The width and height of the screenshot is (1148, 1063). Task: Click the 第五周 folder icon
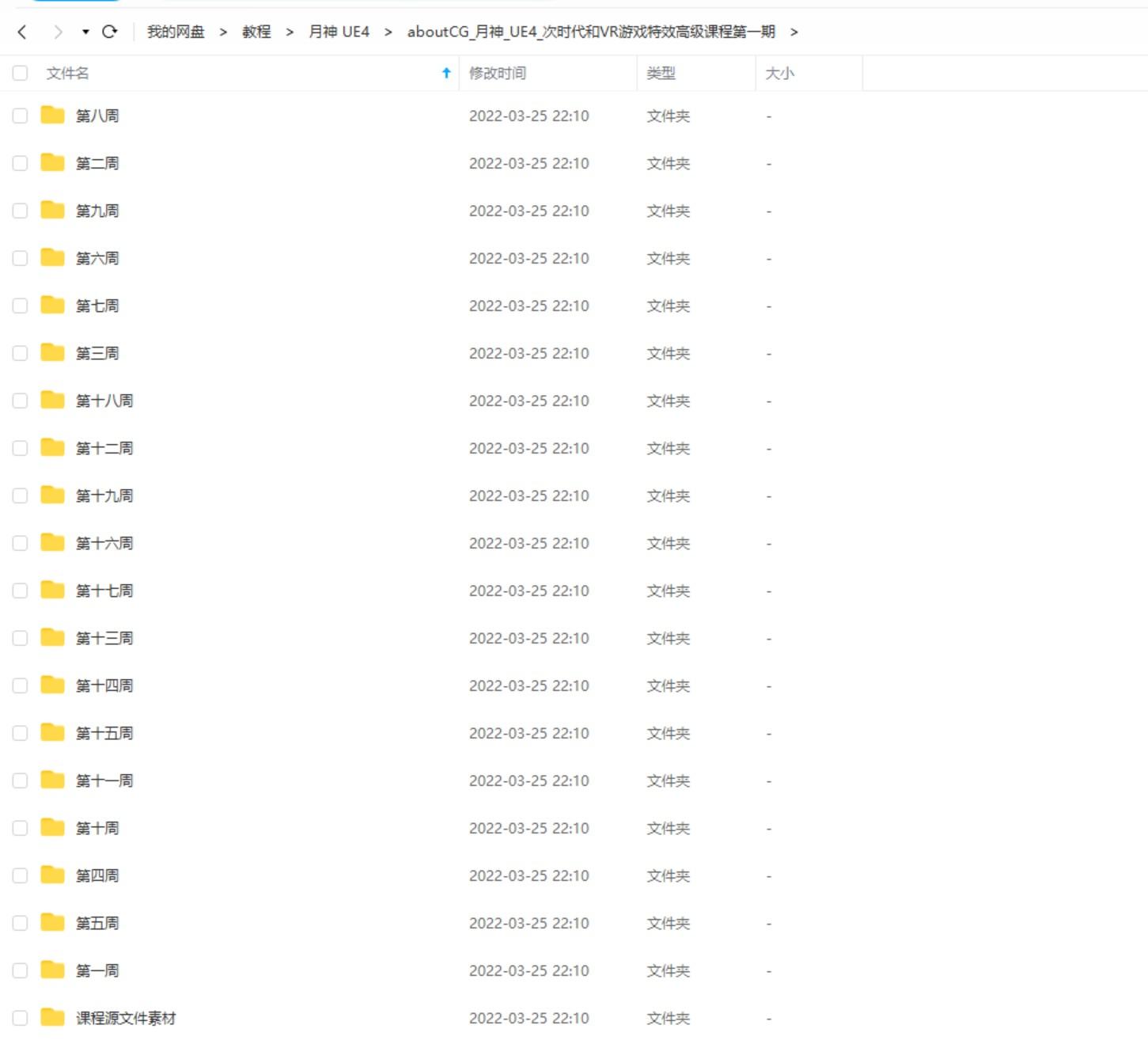(52, 922)
